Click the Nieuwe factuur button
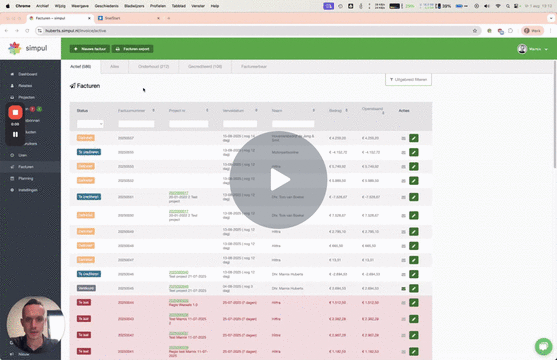 coord(90,49)
